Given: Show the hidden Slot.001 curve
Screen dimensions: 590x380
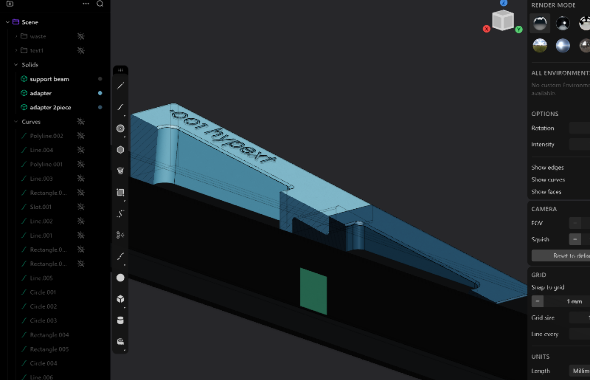Looking at the screenshot, I should click(x=81, y=207).
